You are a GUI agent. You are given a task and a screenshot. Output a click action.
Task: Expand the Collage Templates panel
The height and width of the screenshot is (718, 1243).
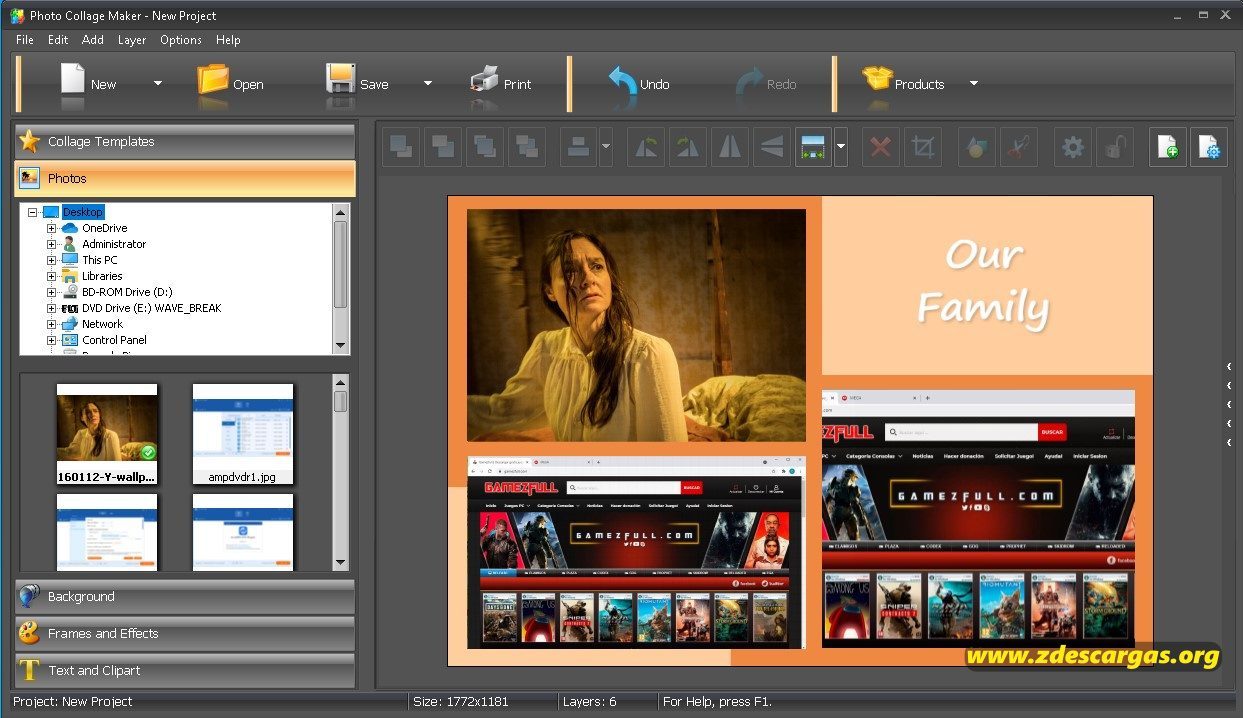(x=185, y=141)
